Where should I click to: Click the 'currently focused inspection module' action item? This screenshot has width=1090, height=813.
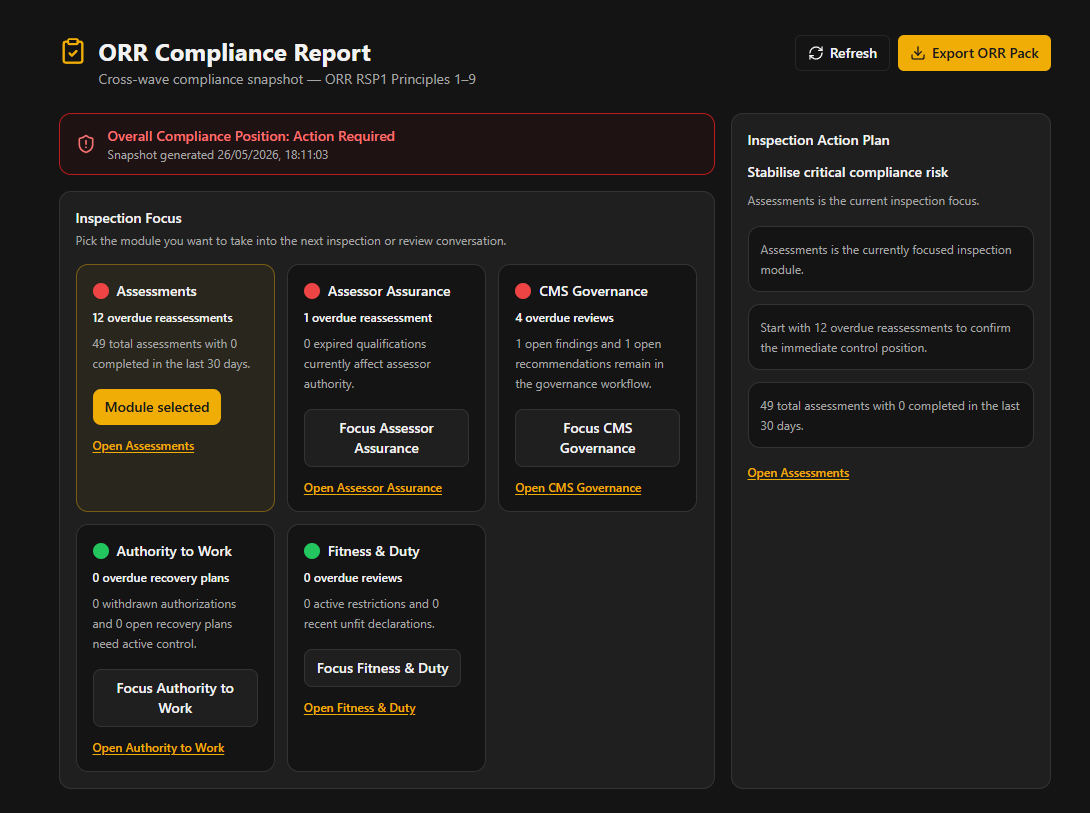click(x=890, y=260)
